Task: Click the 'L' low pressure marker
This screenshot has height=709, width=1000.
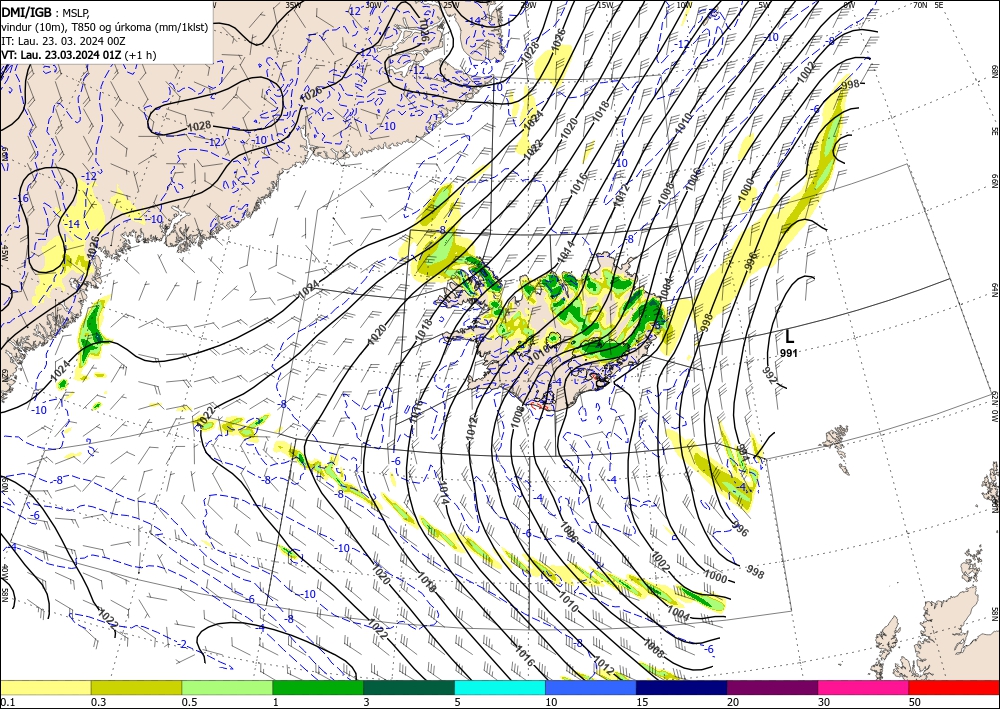Action: pyautogui.click(x=790, y=337)
